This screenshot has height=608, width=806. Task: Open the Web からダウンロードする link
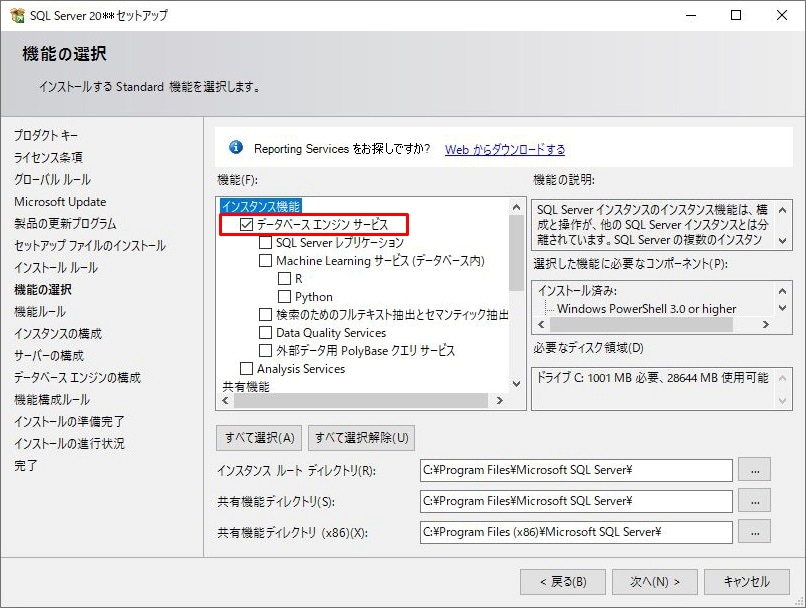(x=505, y=149)
